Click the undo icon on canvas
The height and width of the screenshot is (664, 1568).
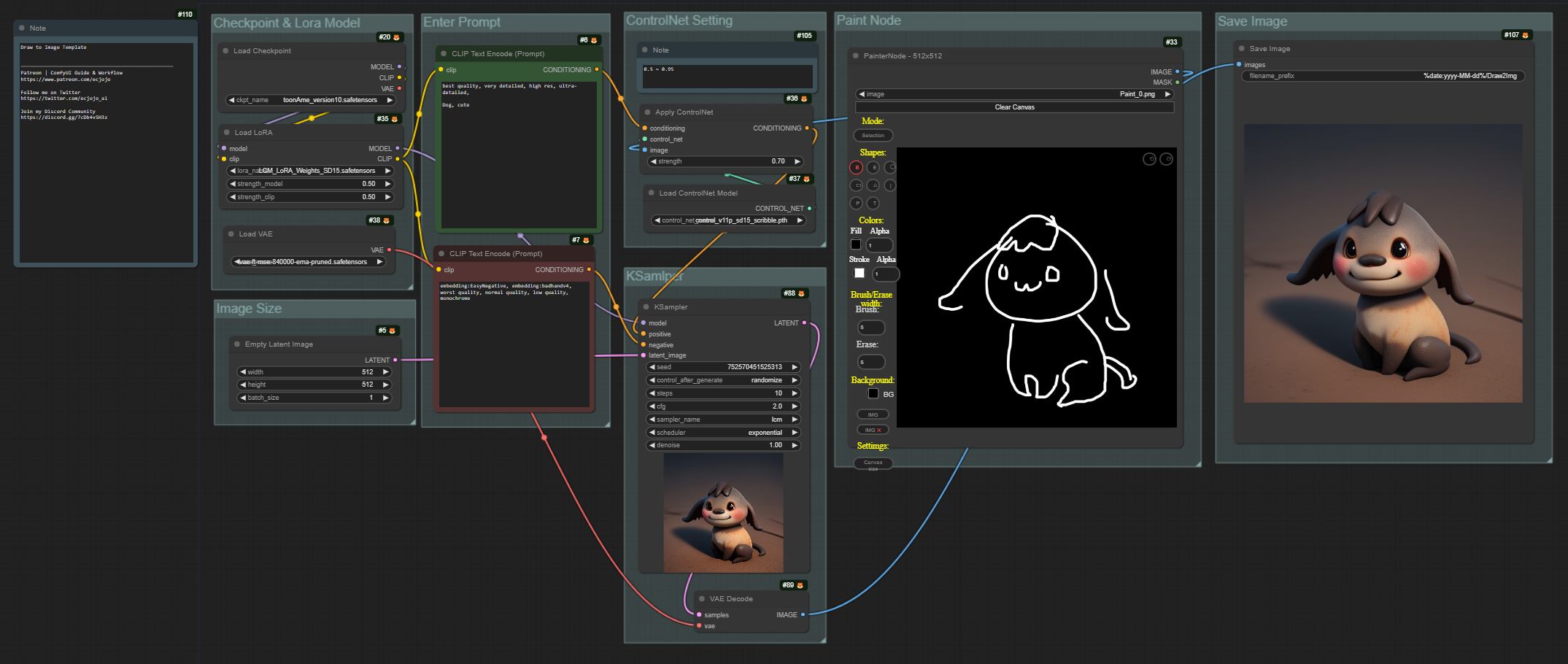[1149, 159]
